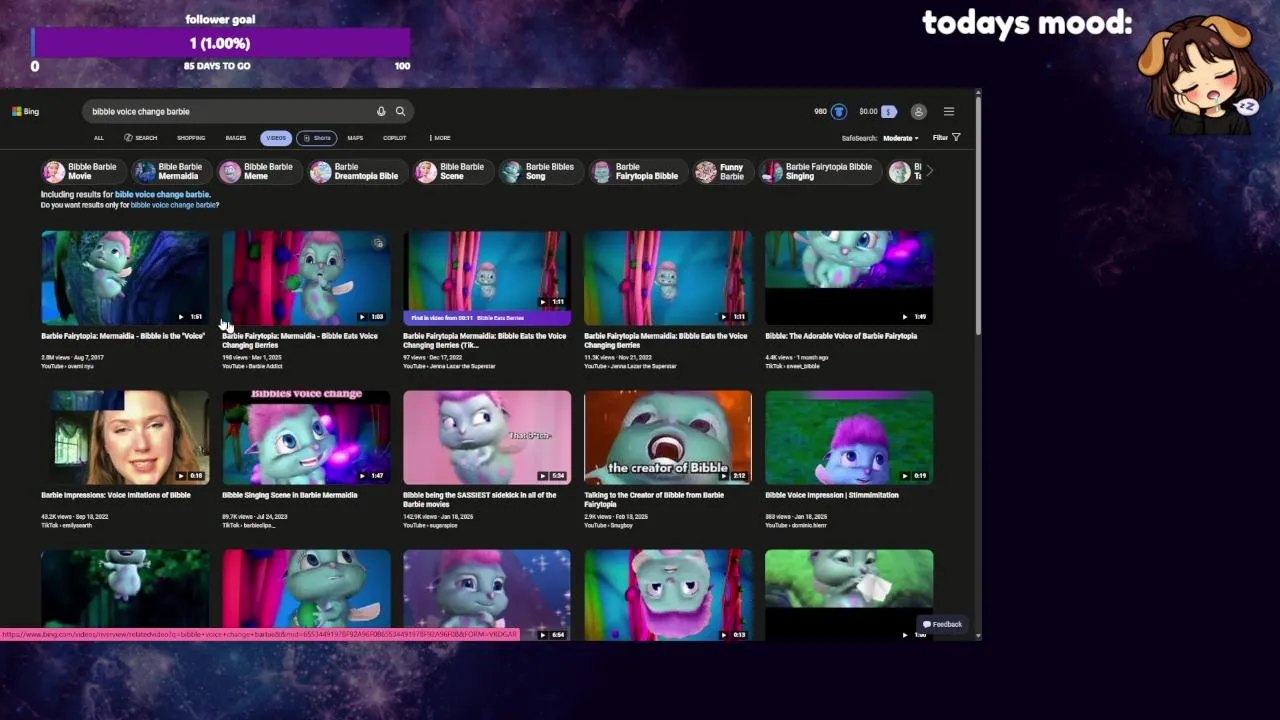The image size is (1280, 720).
Task: Switch to the SHOPPING tab
Action: [x=191, y=138]
